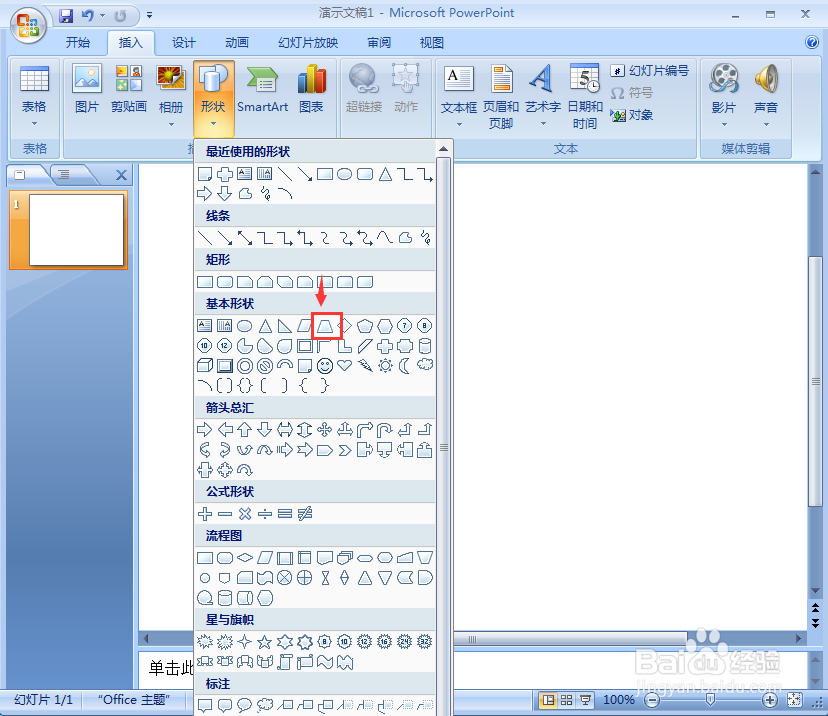Insert Slide Number (幻灯片编号)
Screen dimensions: 828x716
point(650,70)
